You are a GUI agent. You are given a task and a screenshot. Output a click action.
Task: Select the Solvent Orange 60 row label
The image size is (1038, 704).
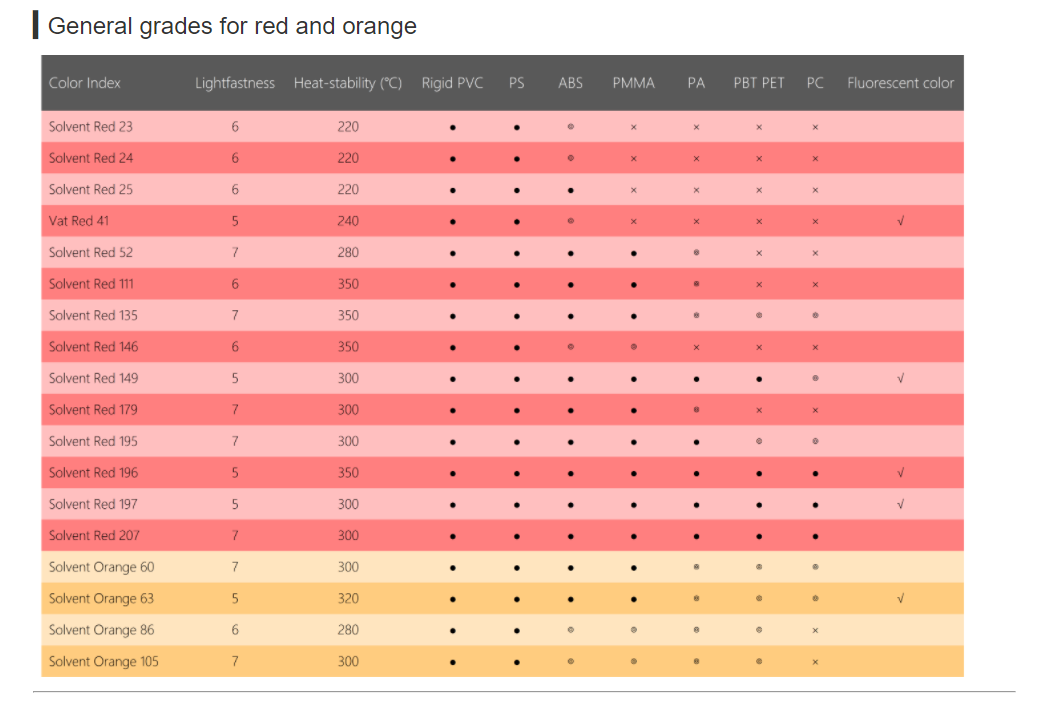tap(101, 567)
